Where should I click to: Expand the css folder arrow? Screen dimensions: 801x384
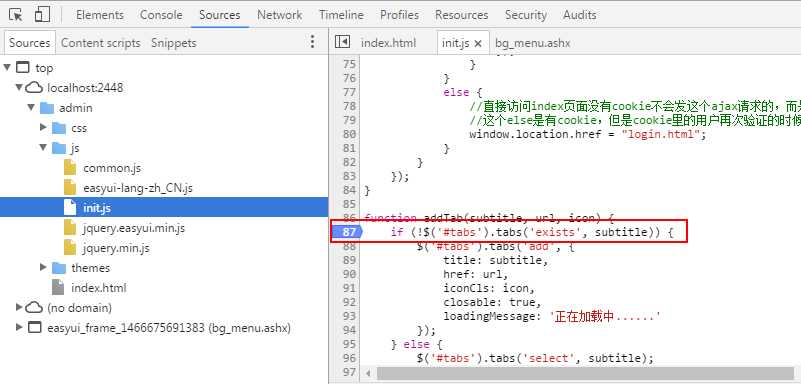tap(43, 128)
